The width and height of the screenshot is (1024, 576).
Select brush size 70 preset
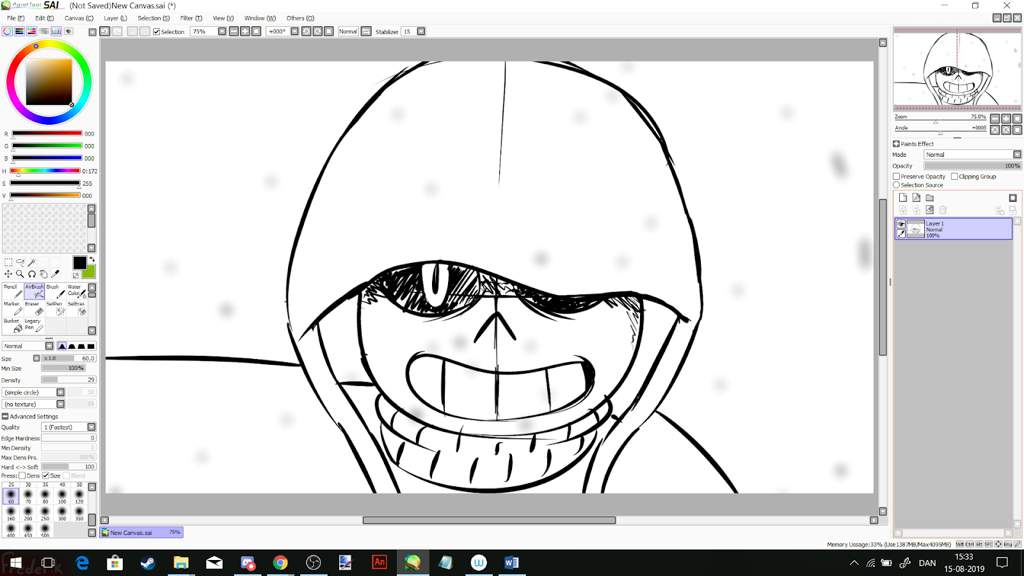tap(28, 496)
